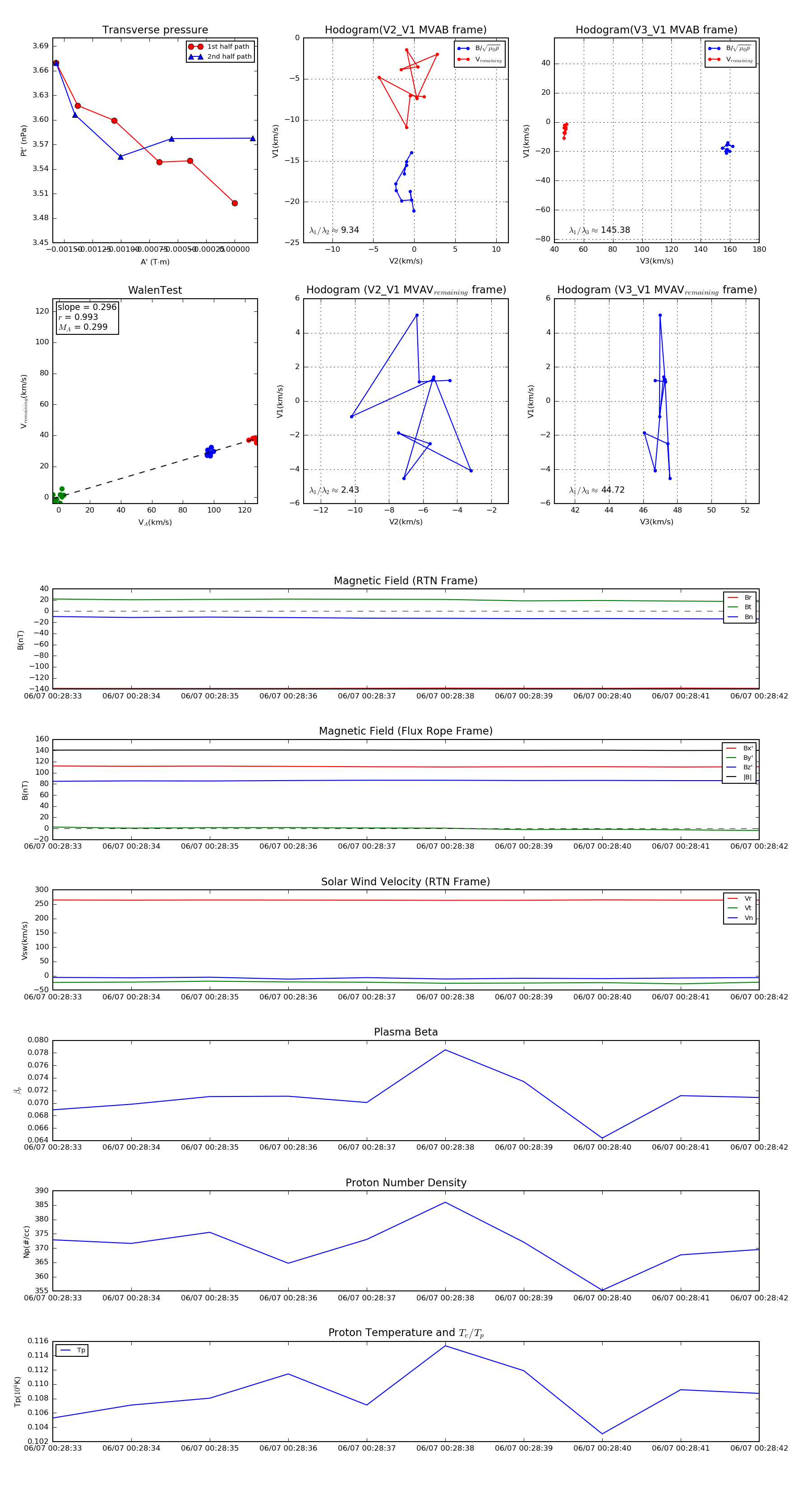The height and width of the screenshot is (1489, 812).
Task: Click the 'r = 0.993' correlation text
Action: pyautogui.click(x=78, y=317)
